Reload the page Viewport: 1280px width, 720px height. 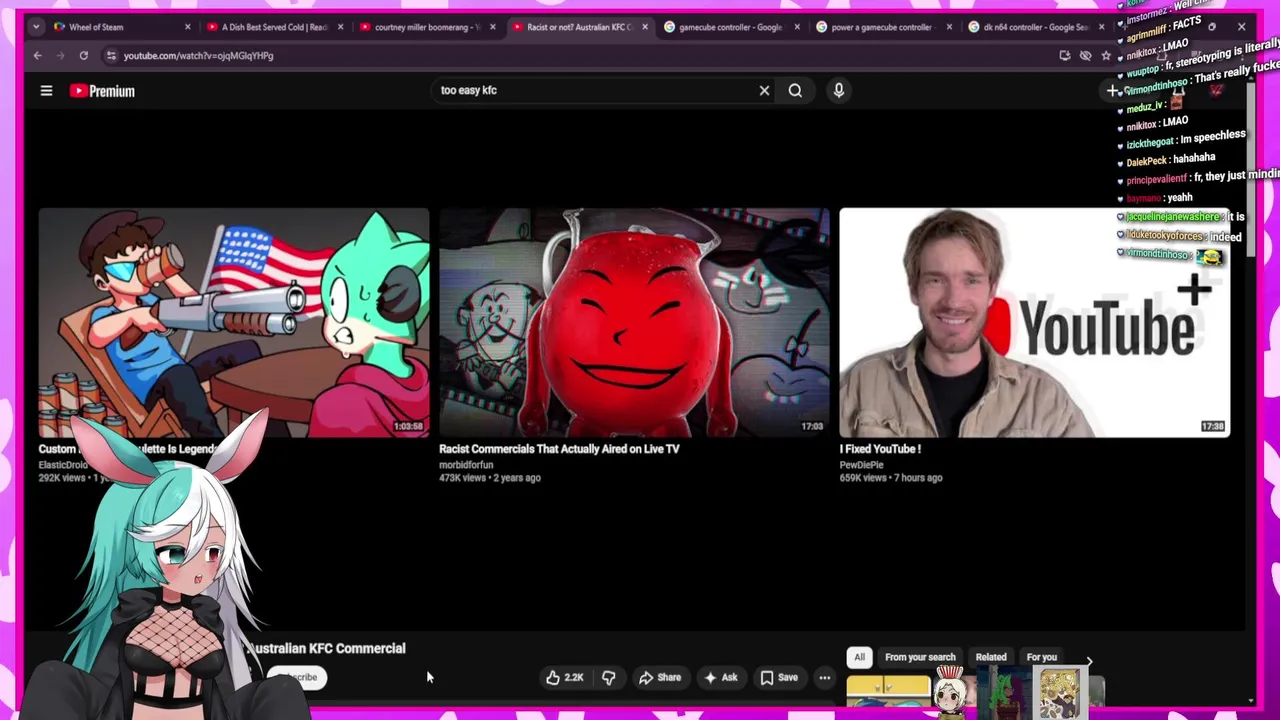pos(84,56)
